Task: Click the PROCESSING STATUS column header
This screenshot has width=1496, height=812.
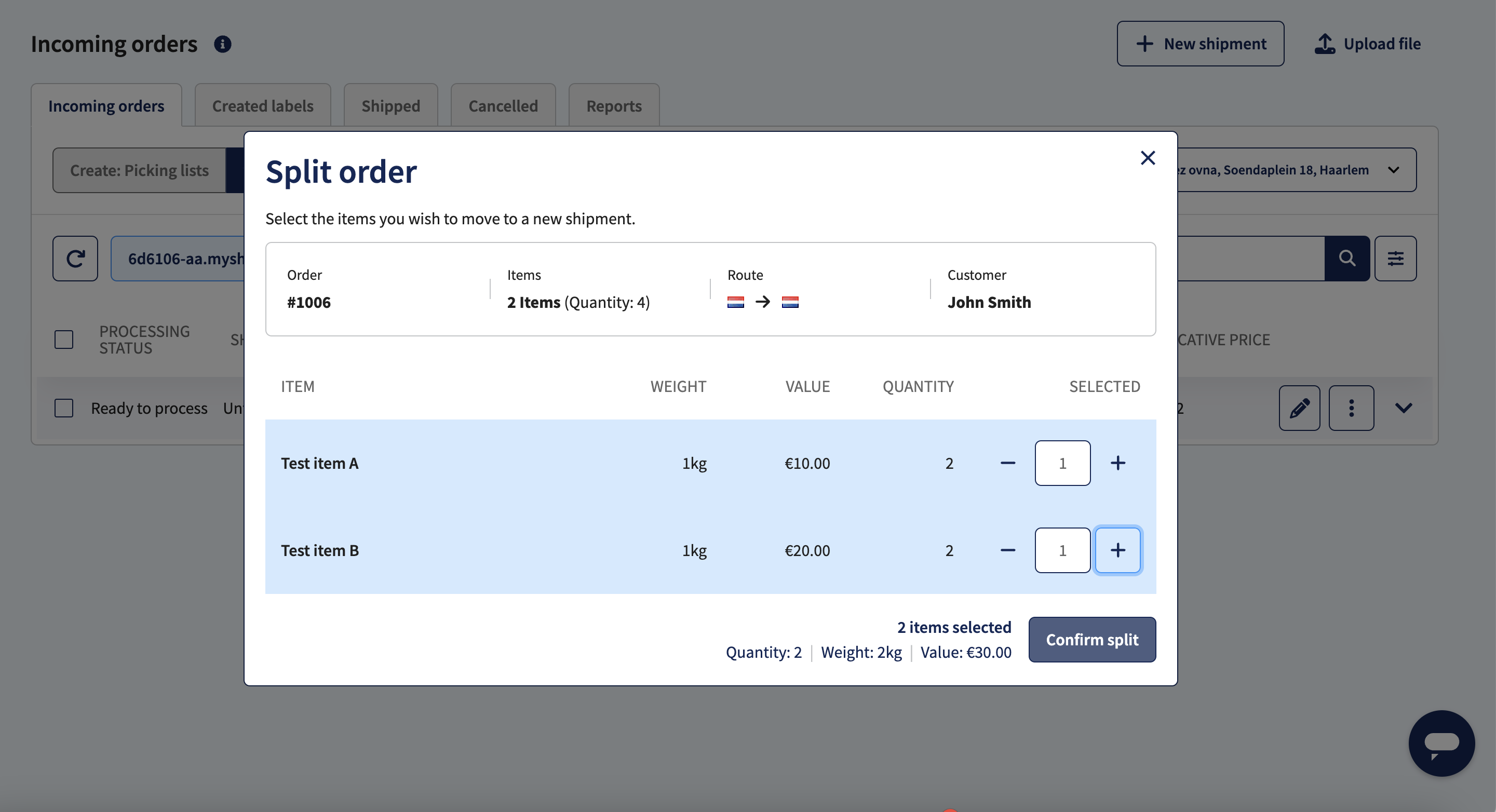Action: 144,340
